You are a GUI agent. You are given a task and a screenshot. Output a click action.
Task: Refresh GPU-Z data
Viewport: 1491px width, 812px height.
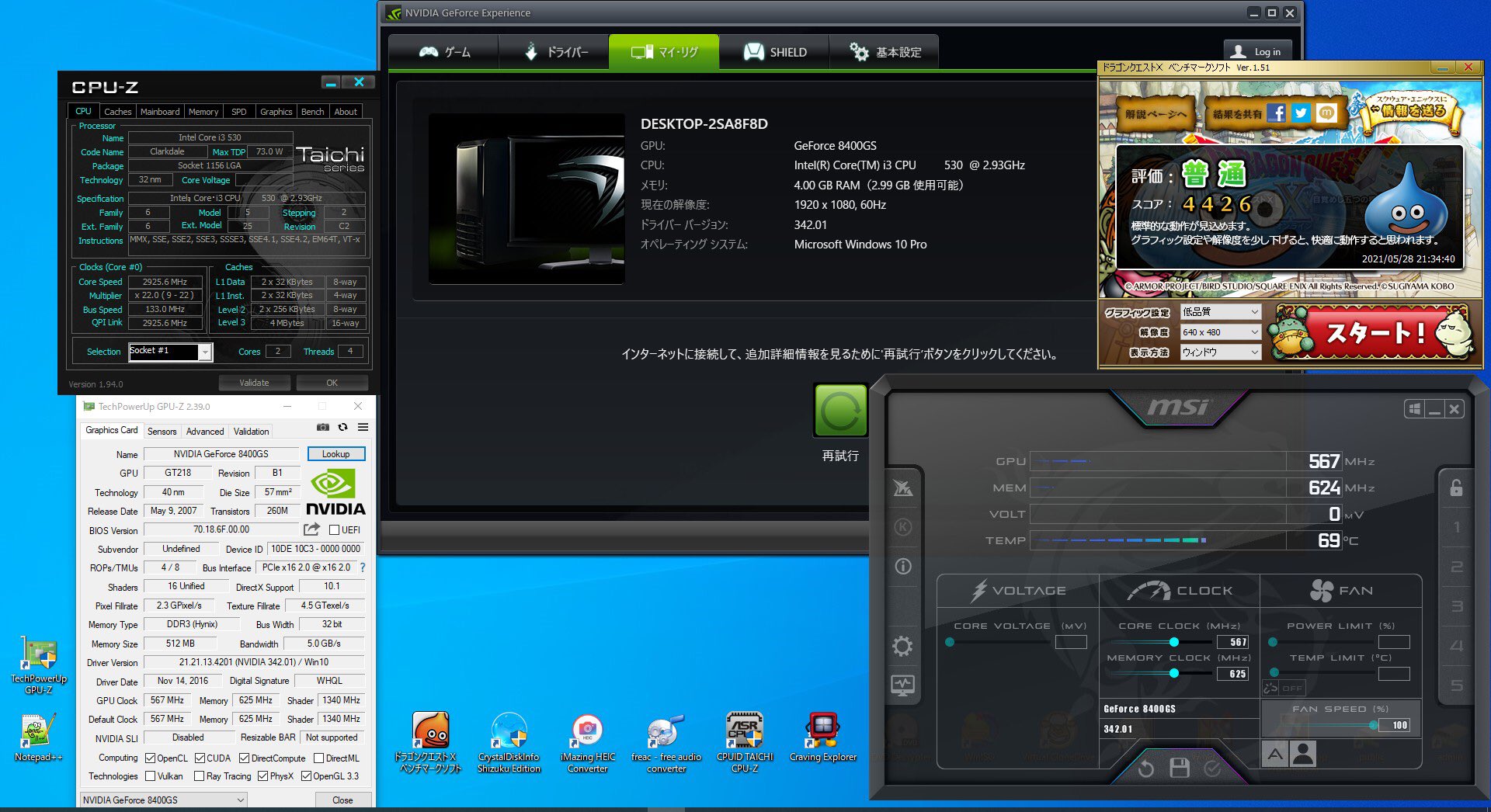point(342,427)
